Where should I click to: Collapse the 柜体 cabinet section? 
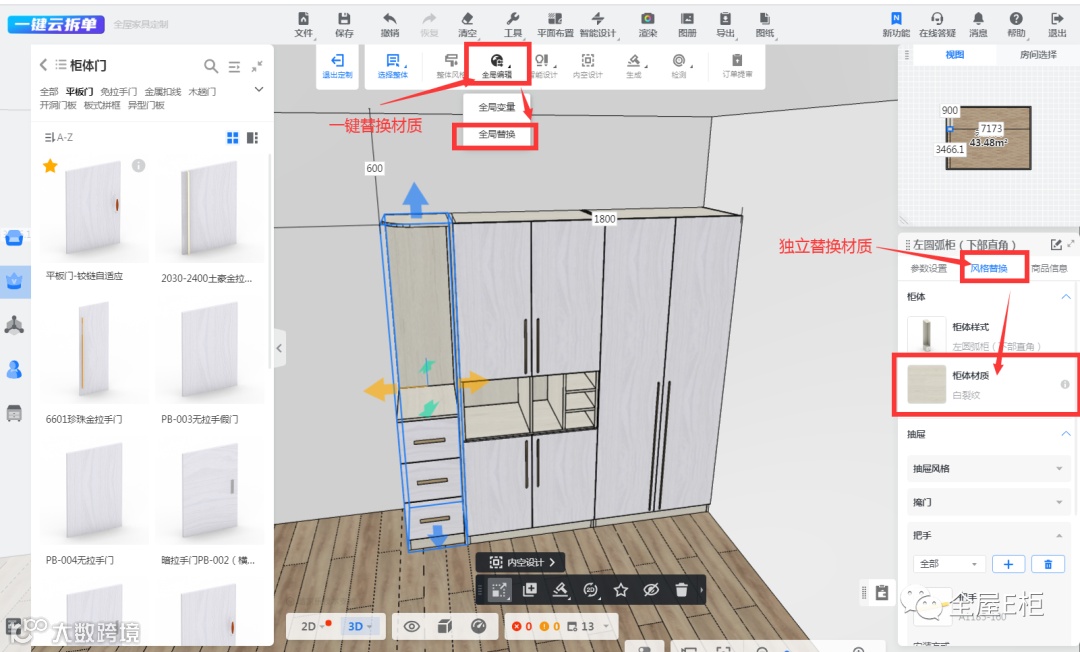click(x=1066, y=297)
